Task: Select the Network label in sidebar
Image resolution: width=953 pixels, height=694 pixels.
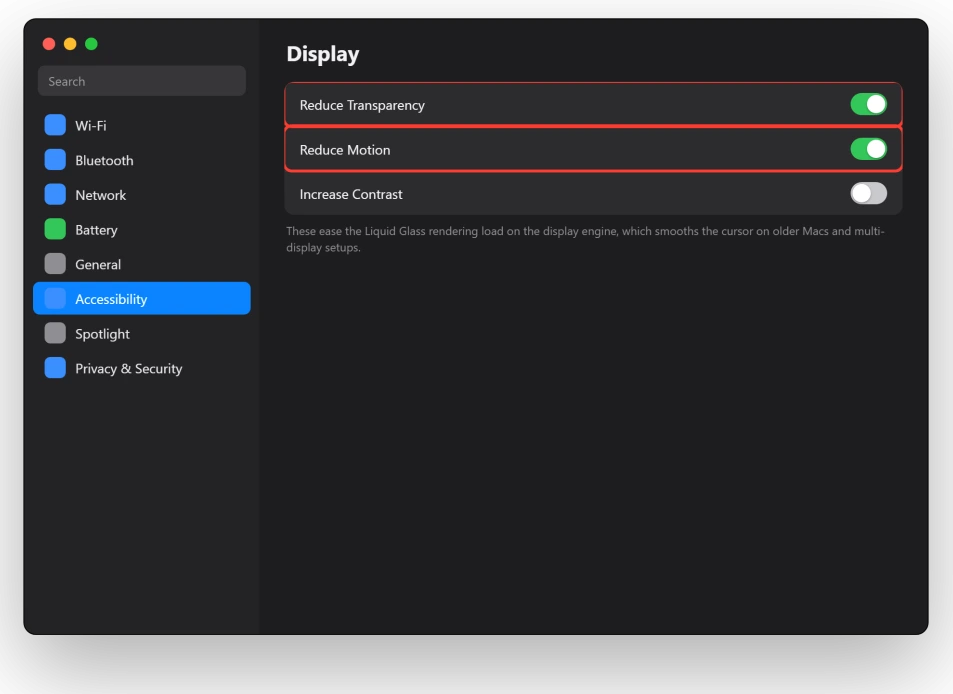Action: click(x=100, y=195)
